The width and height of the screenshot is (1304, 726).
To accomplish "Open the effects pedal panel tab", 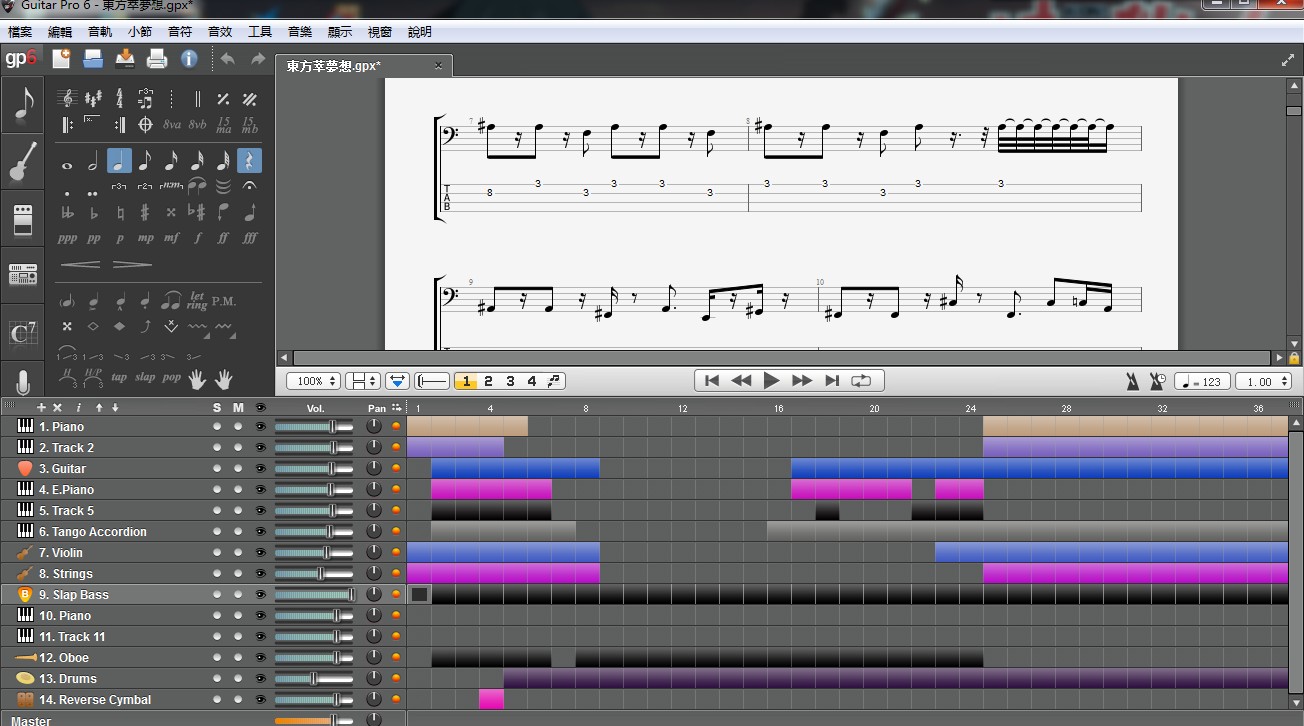I will 23,219.
